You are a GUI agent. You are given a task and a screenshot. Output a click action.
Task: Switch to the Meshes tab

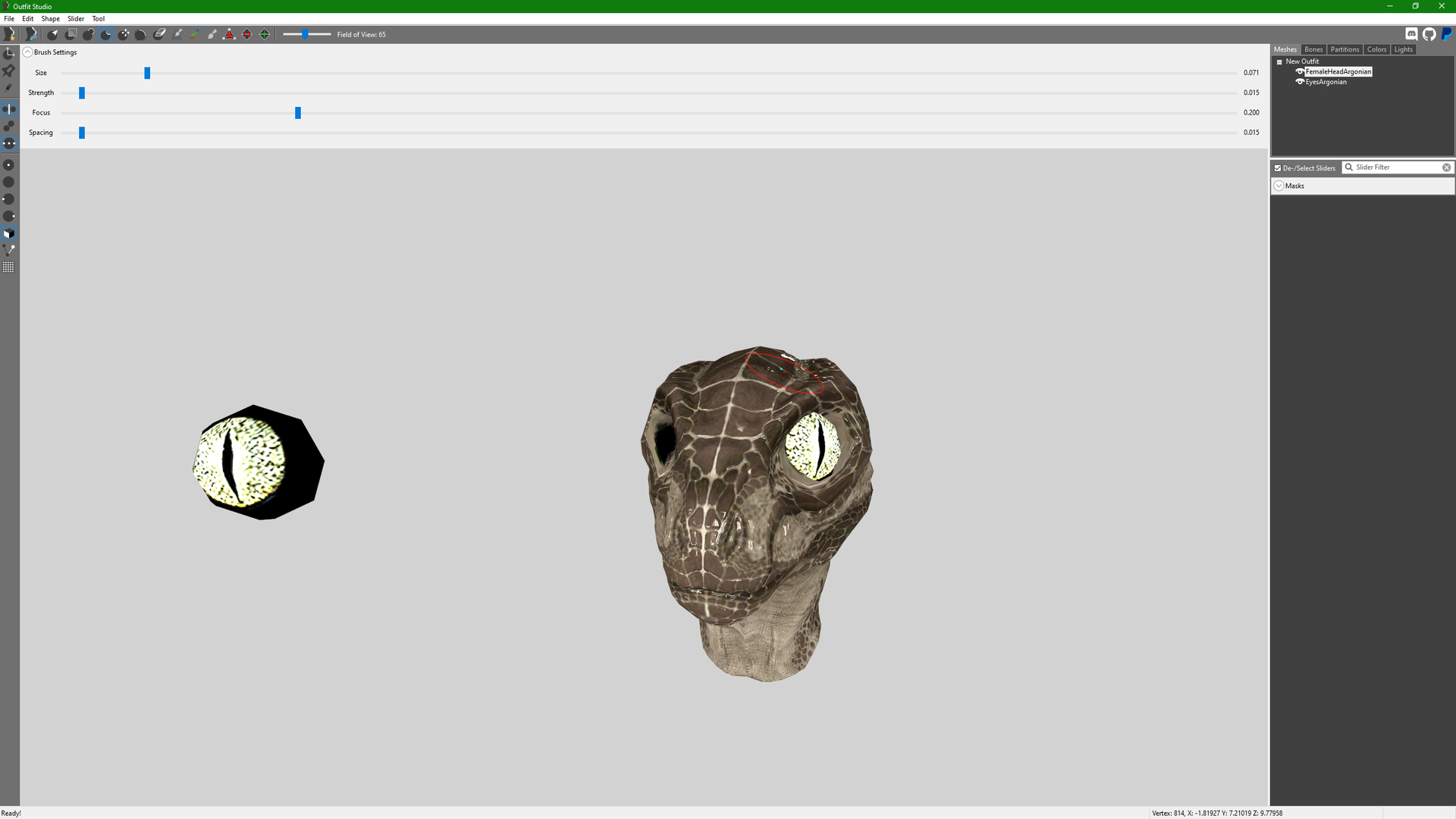[x=1285, y=49]
